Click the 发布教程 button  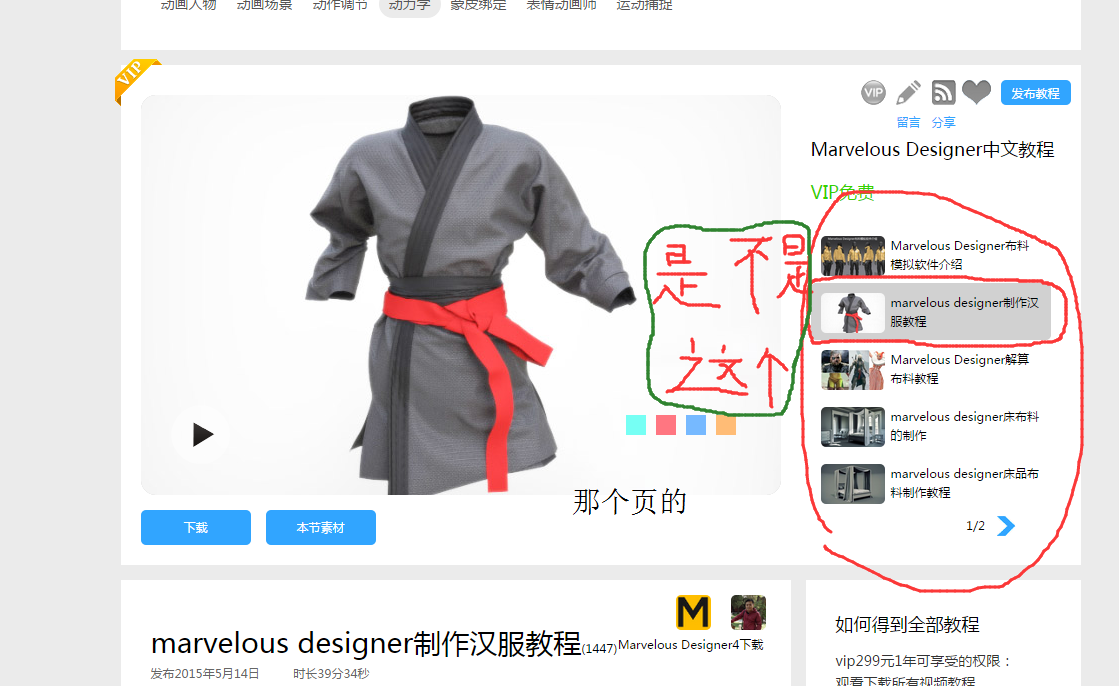click(x=1036, y=93)
